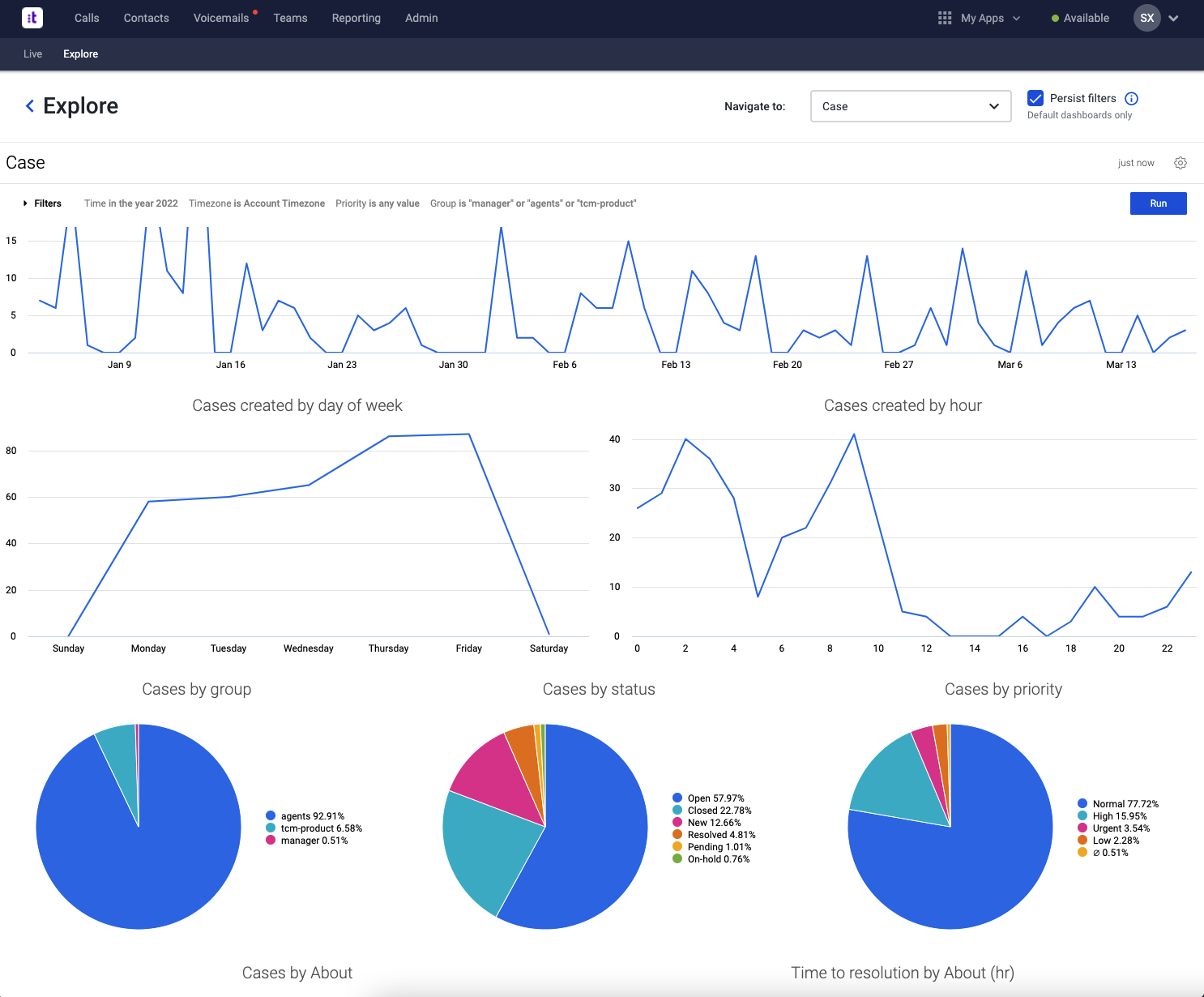Switch to the Live tab
Viewport: 1204px width, 997px height.
tap(32, 53)
